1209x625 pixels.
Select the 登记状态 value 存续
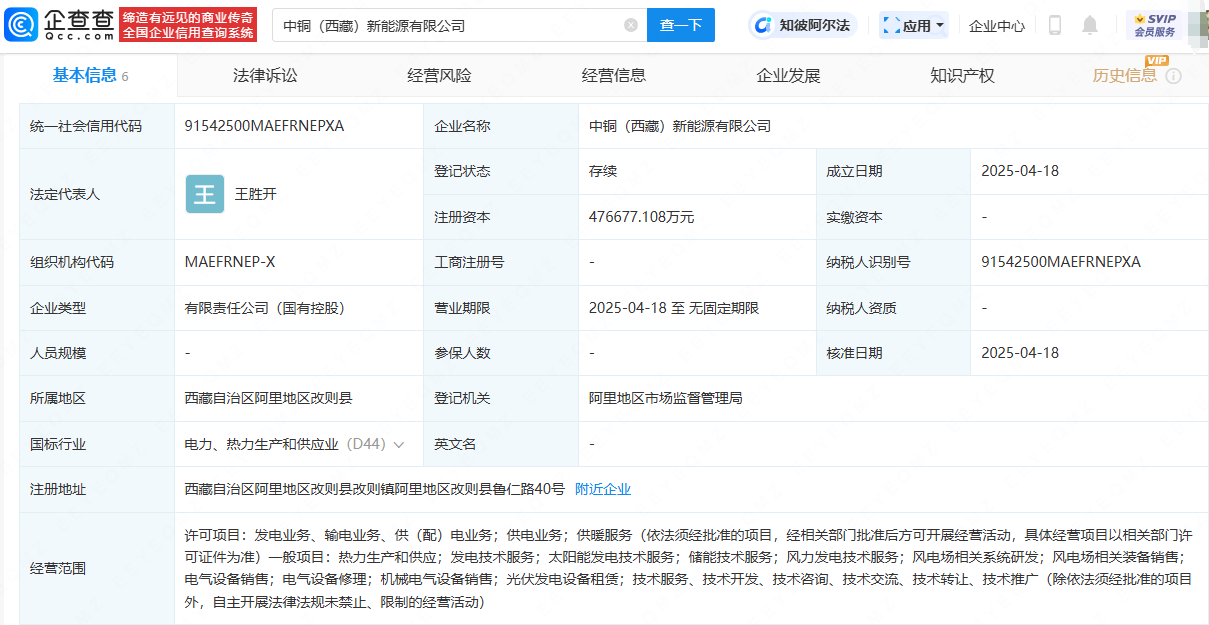603,171
